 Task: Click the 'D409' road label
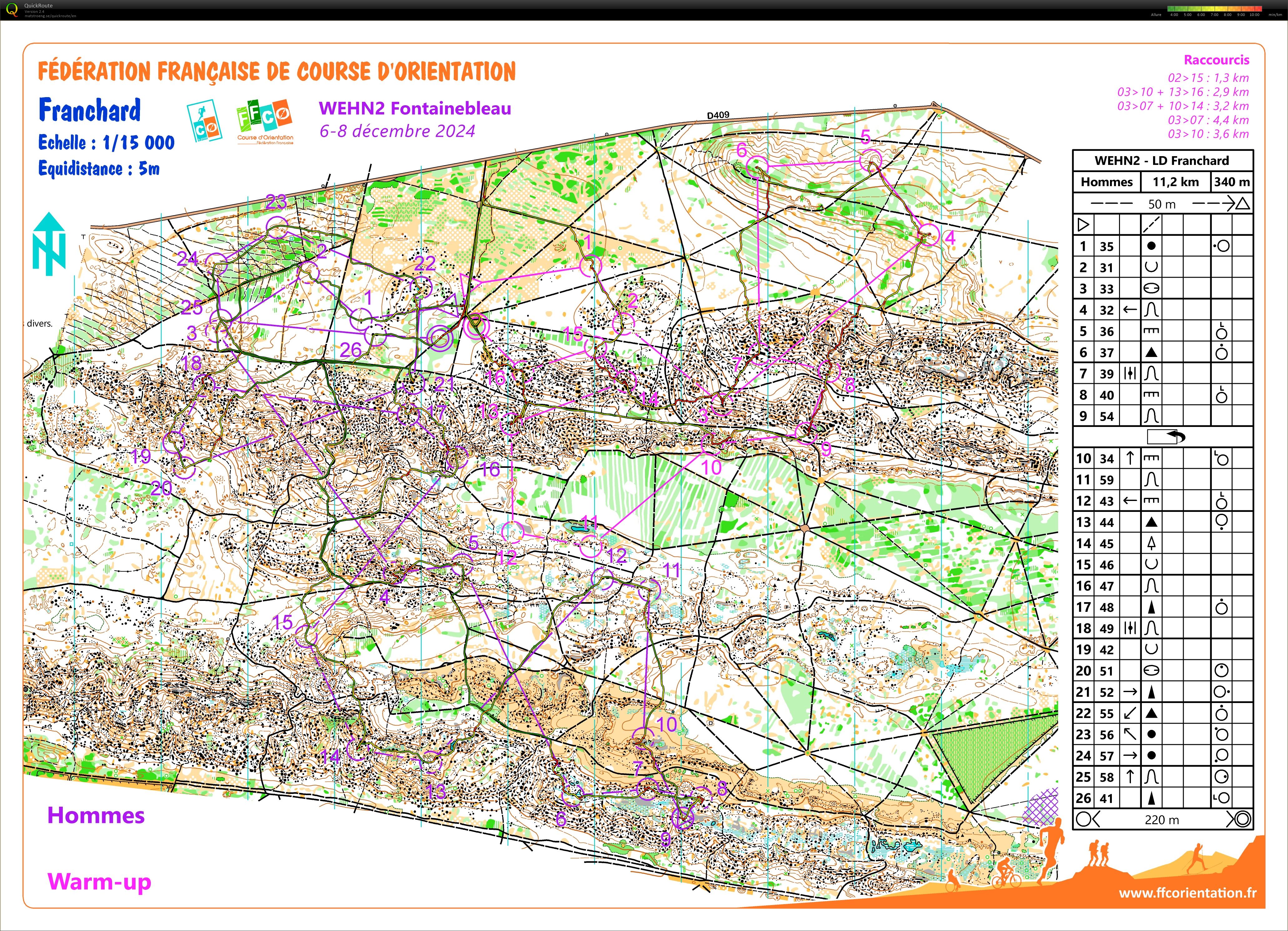[718, 115]
